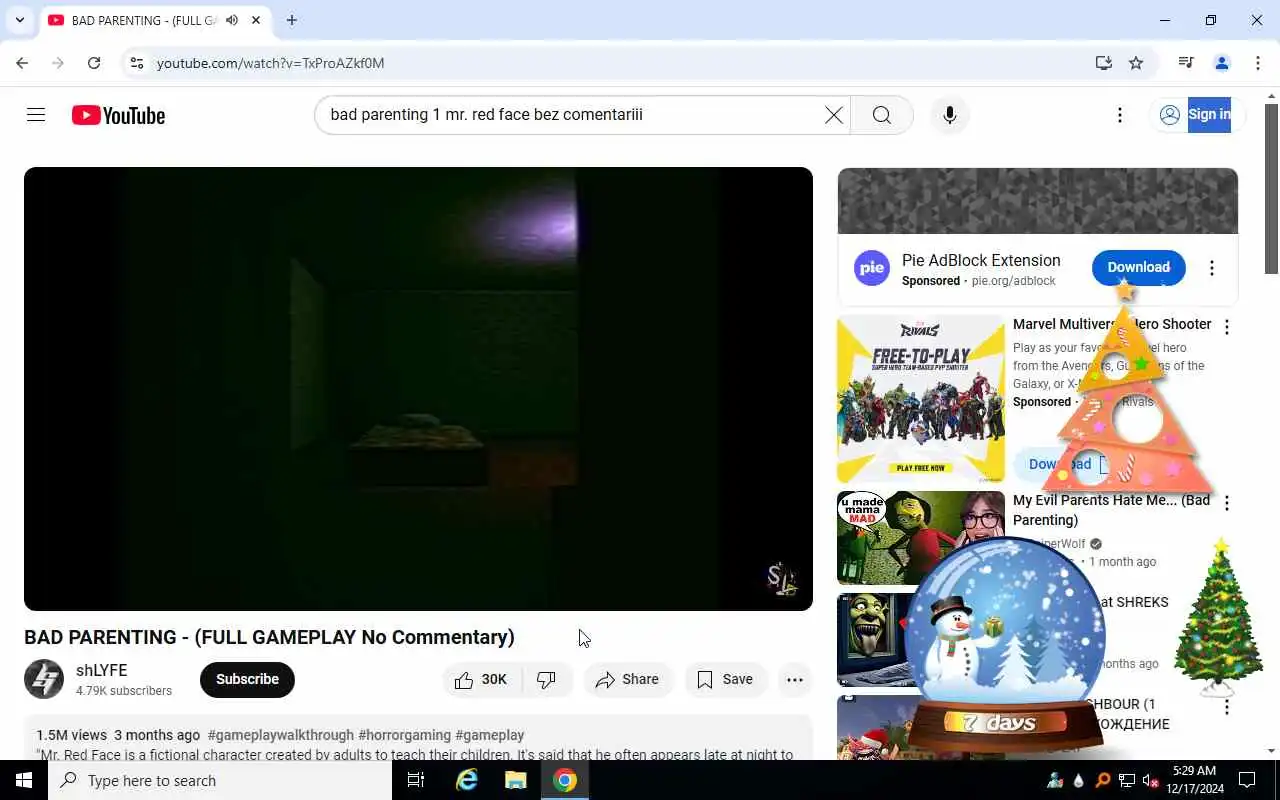Open a new tab
This screenshot has width=1280, height=800.
[x=291, y=20]
